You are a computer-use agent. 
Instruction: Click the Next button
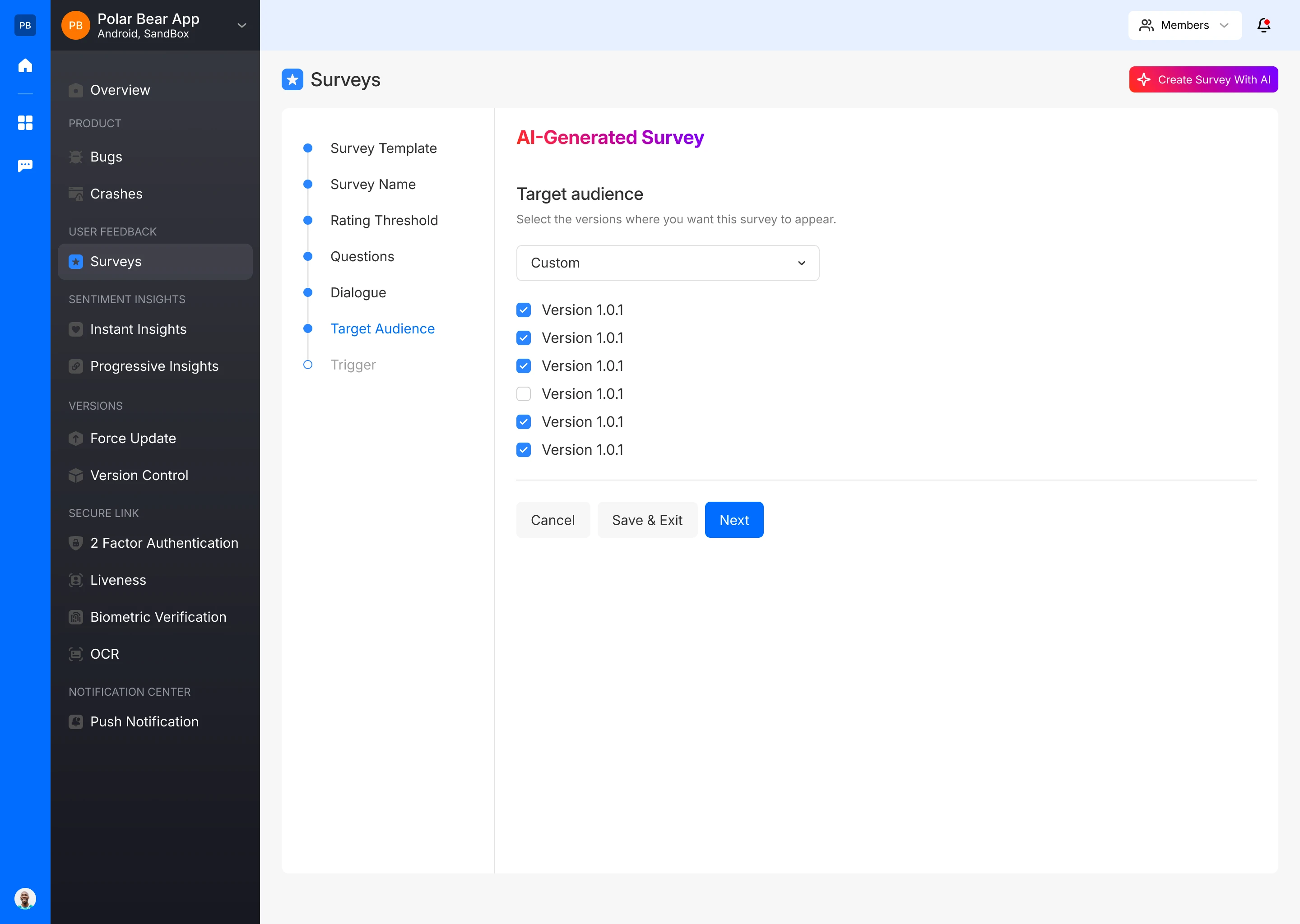734,520
